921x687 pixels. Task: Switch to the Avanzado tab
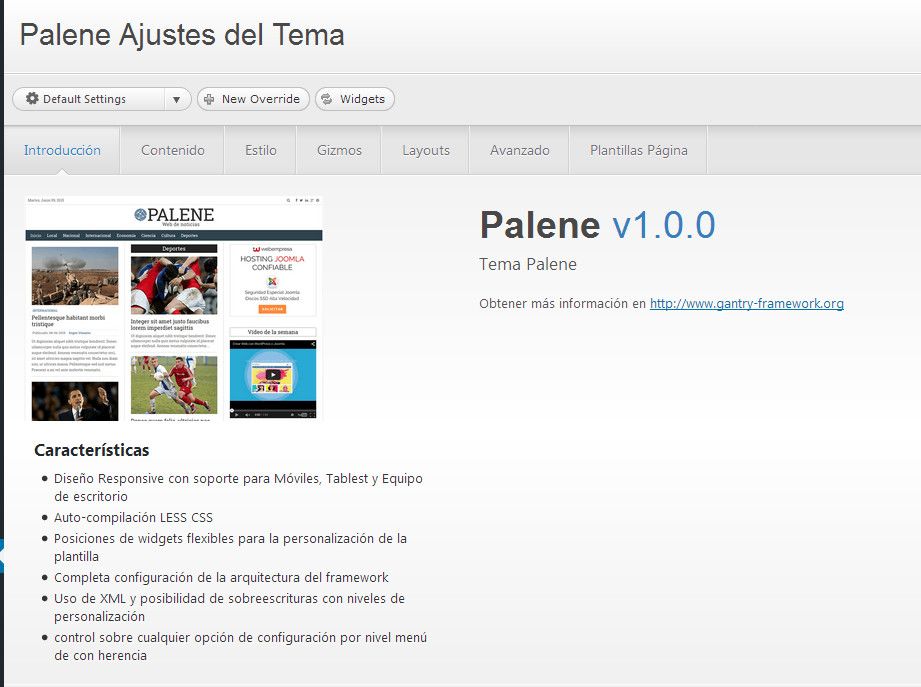click(x=520, y=150)
